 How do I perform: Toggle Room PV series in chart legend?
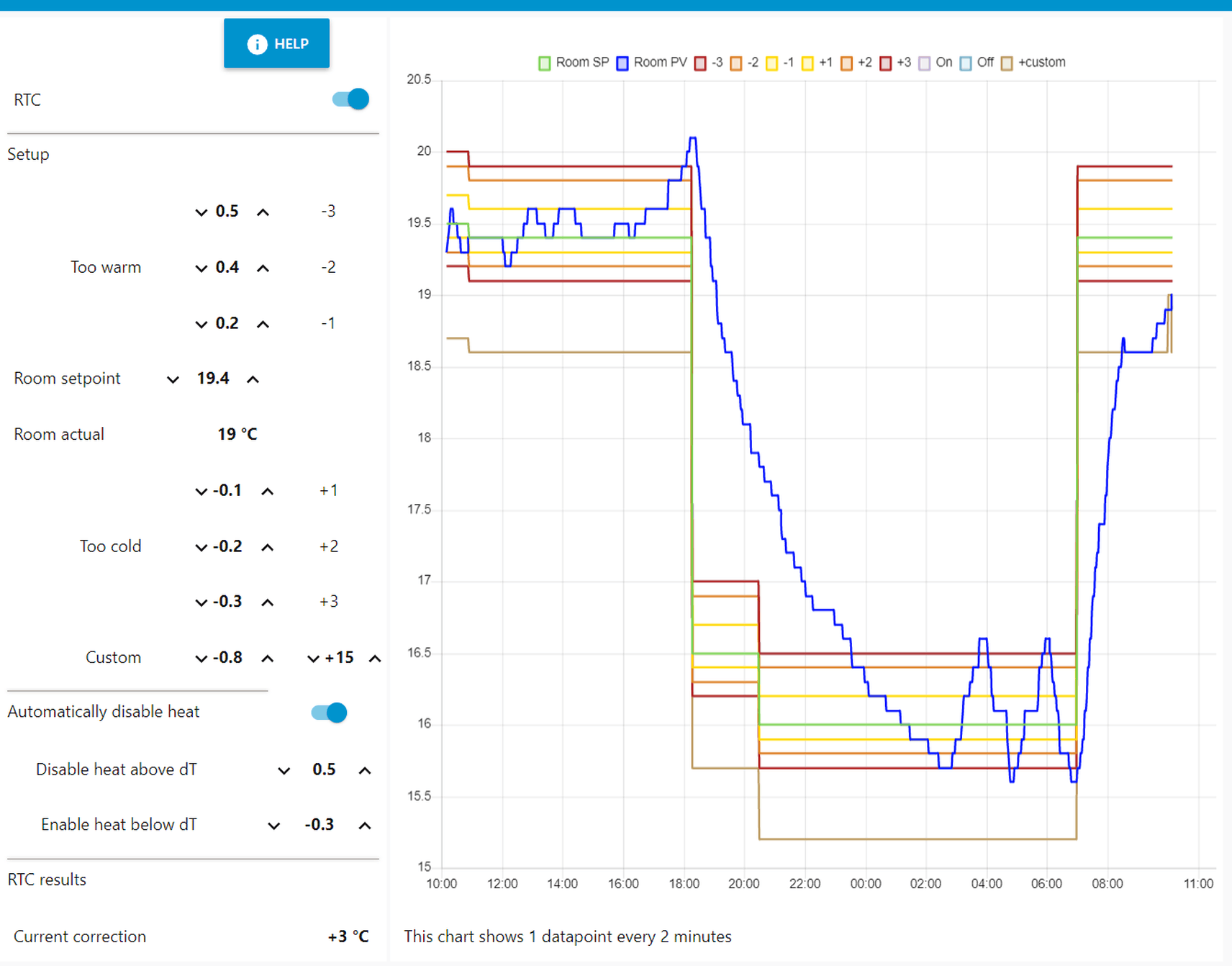click(651, 63)
